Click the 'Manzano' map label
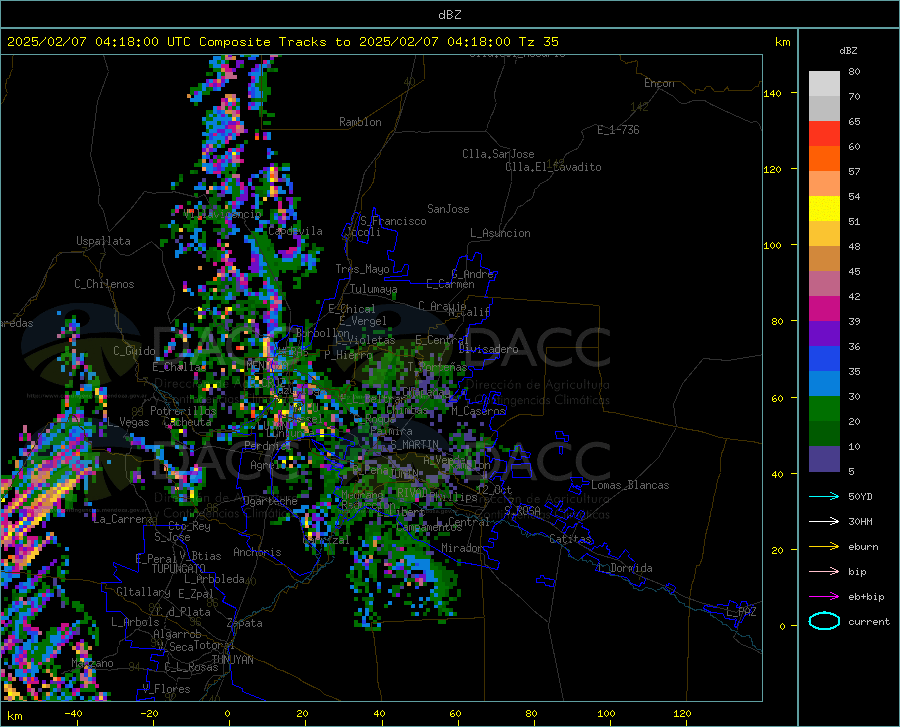This screenshot has width=900, height=727. 92,663
